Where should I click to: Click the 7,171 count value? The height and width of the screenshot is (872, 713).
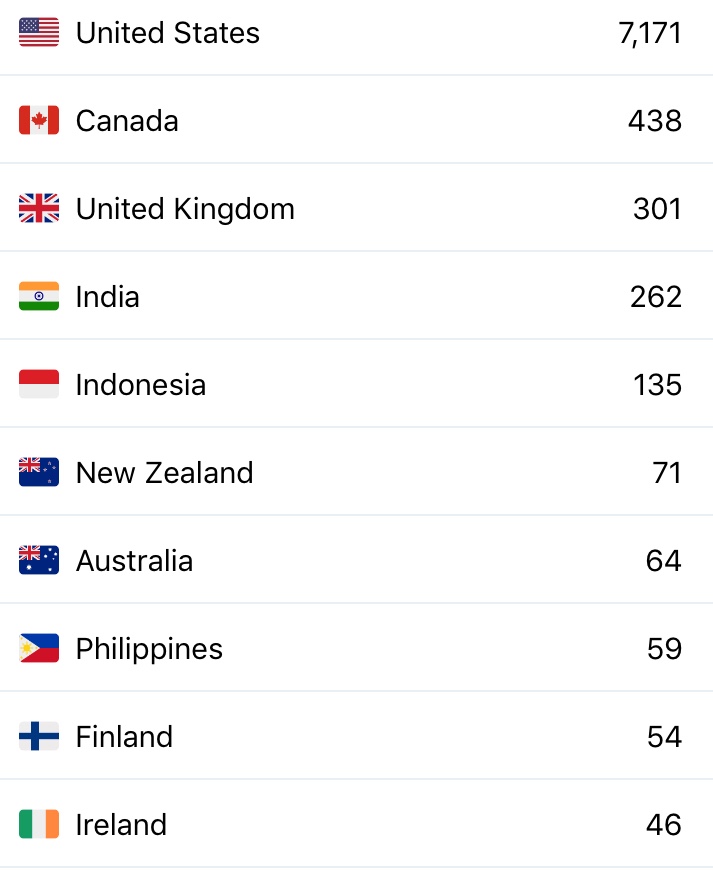click(650, 33)
